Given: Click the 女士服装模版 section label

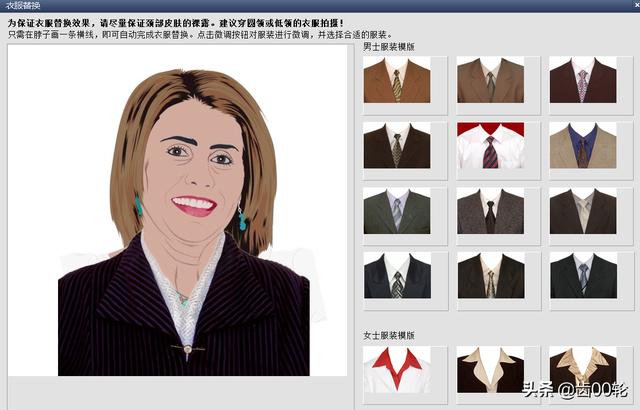Looking at the screenshot, I should [389, 336].
